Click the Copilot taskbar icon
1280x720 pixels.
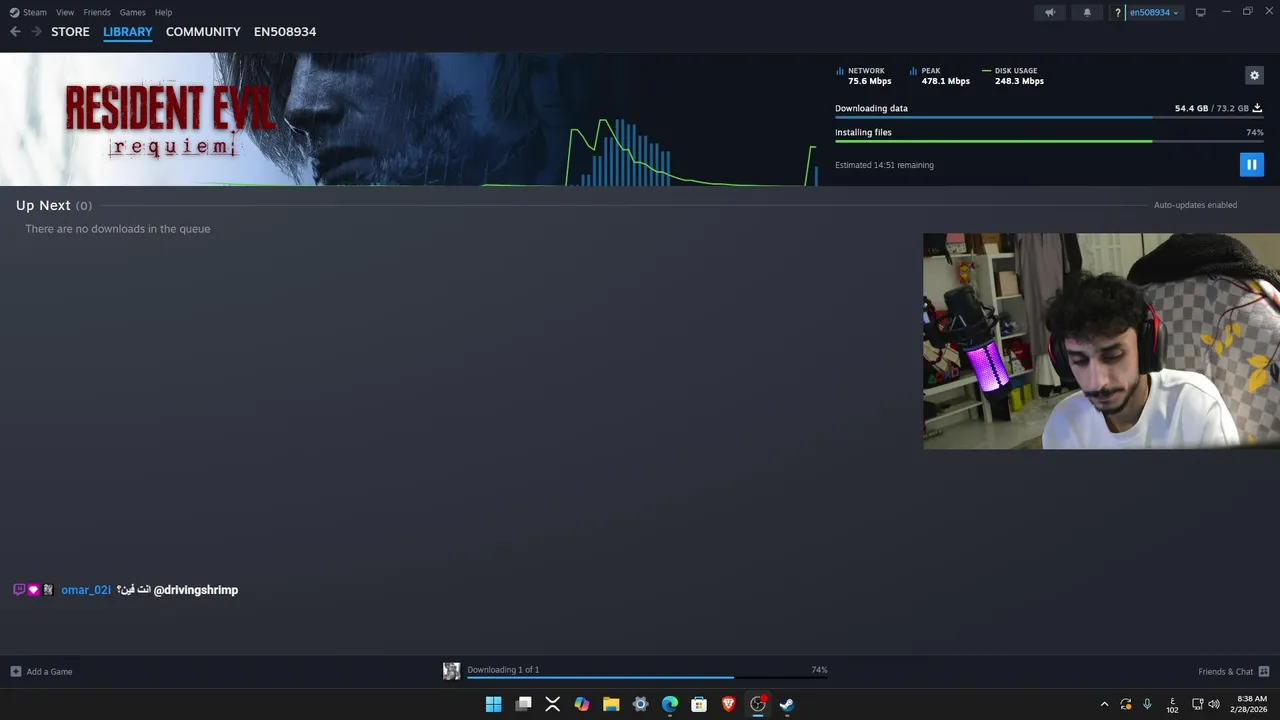click(582, 704)
